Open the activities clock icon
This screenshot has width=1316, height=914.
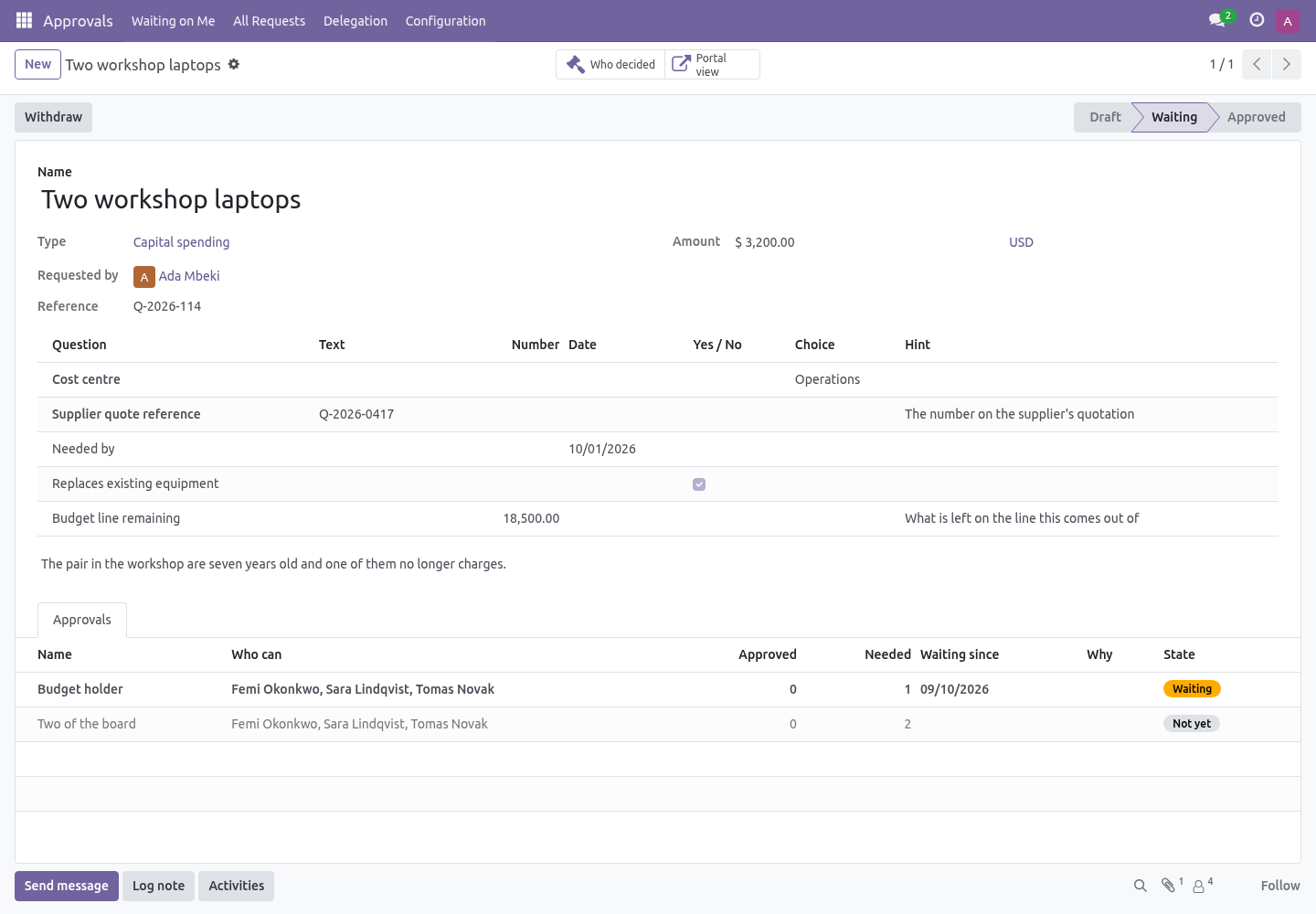pos(1257,20)
